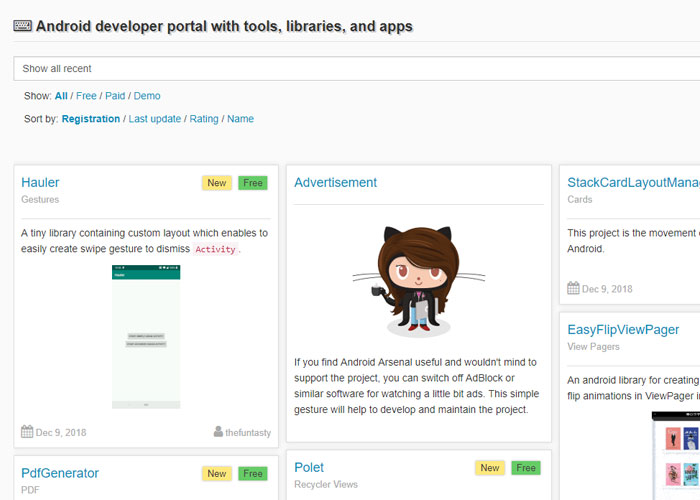Image resolution: width=700 pixels, height=500 pixels.
Task: Sort the list by Rating
Action: click(204, 119)
